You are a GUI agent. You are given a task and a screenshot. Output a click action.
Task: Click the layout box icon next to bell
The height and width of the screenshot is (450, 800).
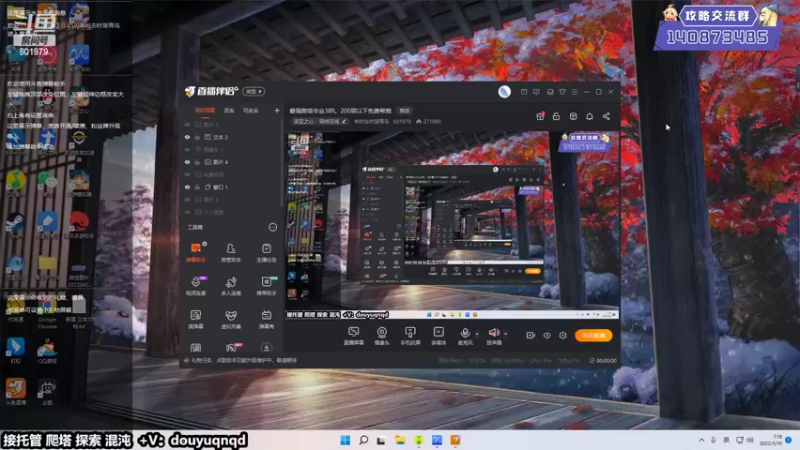coord(573,116)
